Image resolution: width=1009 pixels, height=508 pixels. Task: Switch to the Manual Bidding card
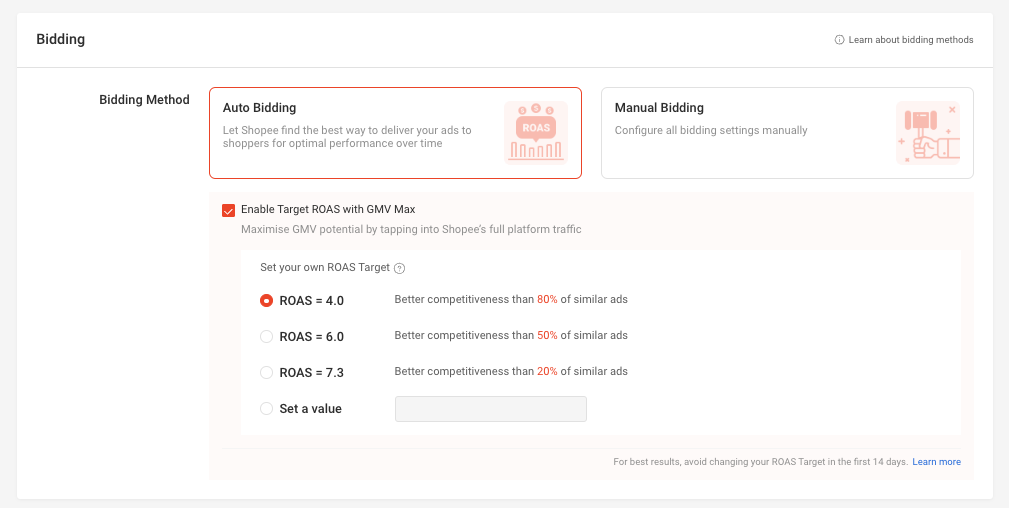(x=787, y=133)
